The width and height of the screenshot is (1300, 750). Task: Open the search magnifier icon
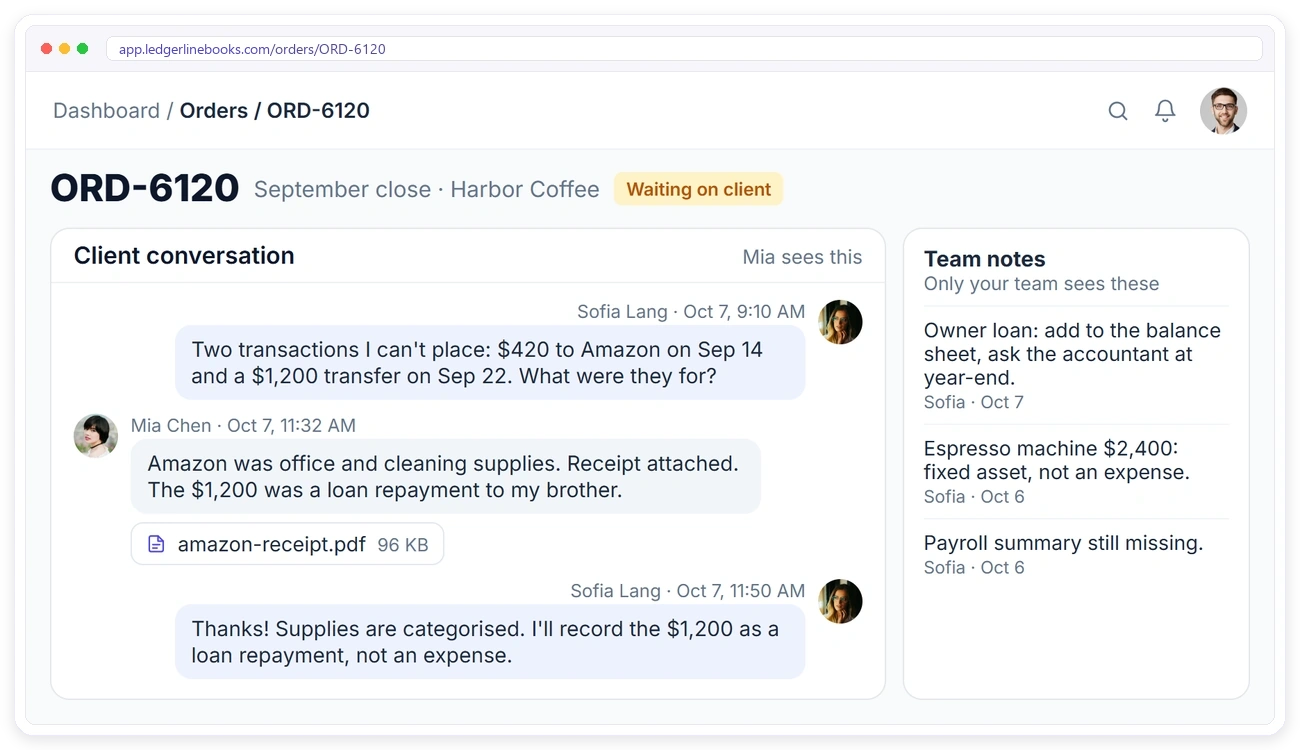(1118, 111)
